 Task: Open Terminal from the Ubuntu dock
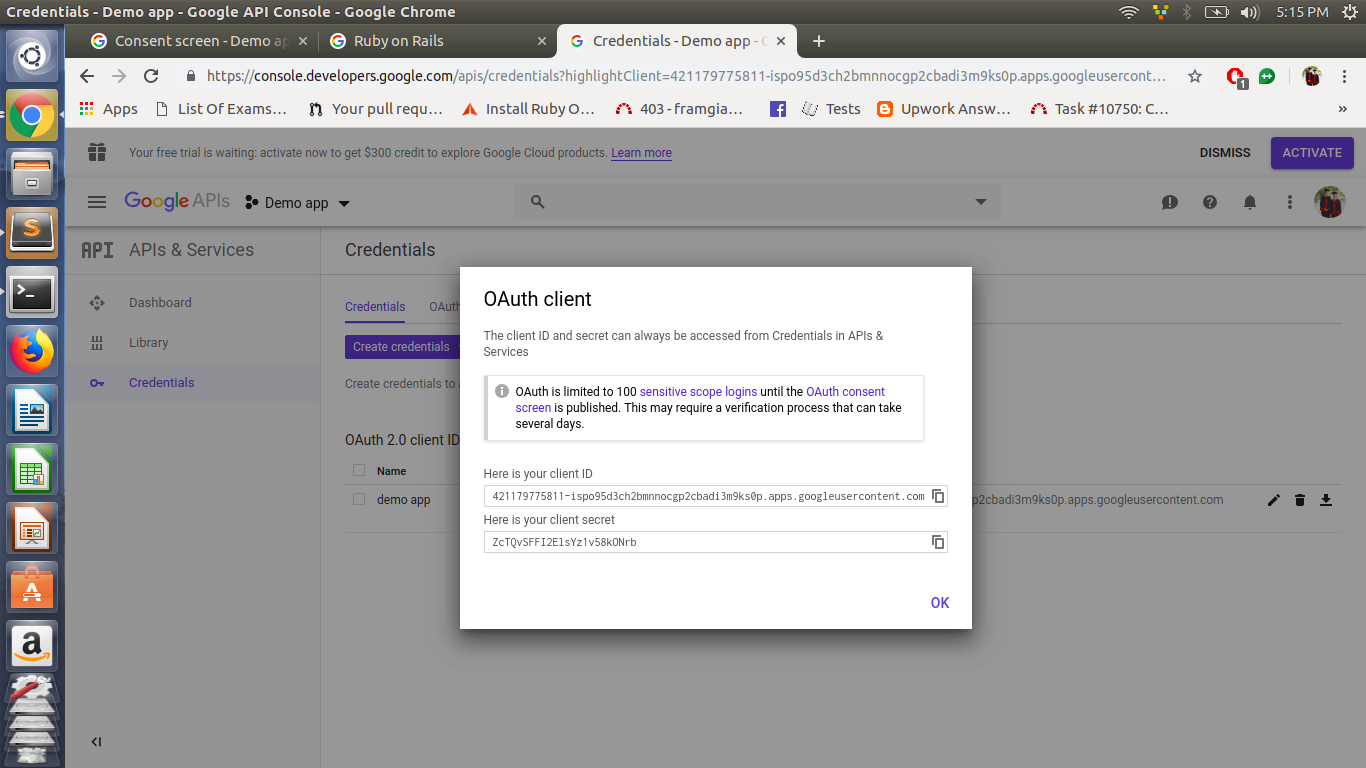[32, 293]
